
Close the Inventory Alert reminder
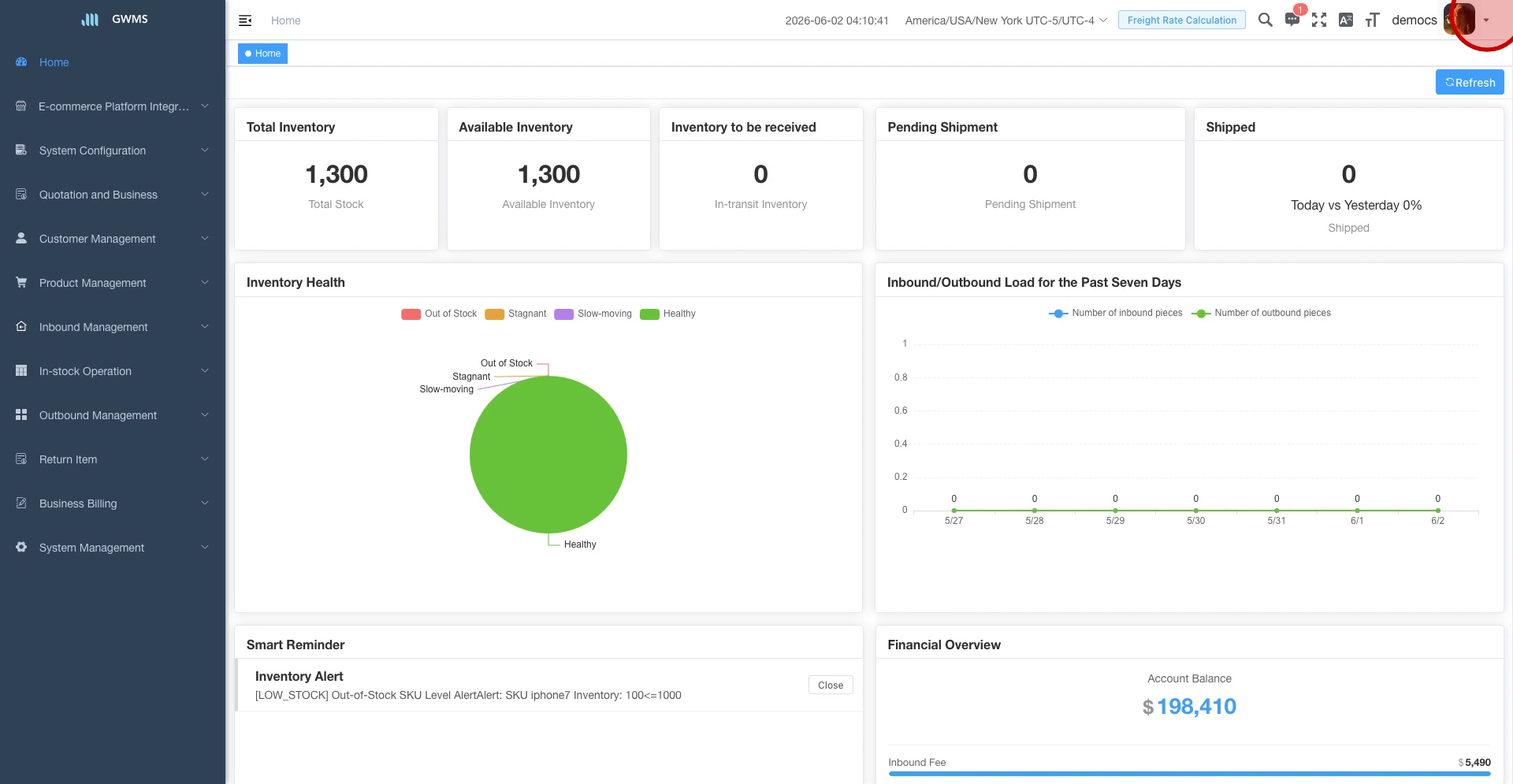pyautogui.click(x=831, y=685)
